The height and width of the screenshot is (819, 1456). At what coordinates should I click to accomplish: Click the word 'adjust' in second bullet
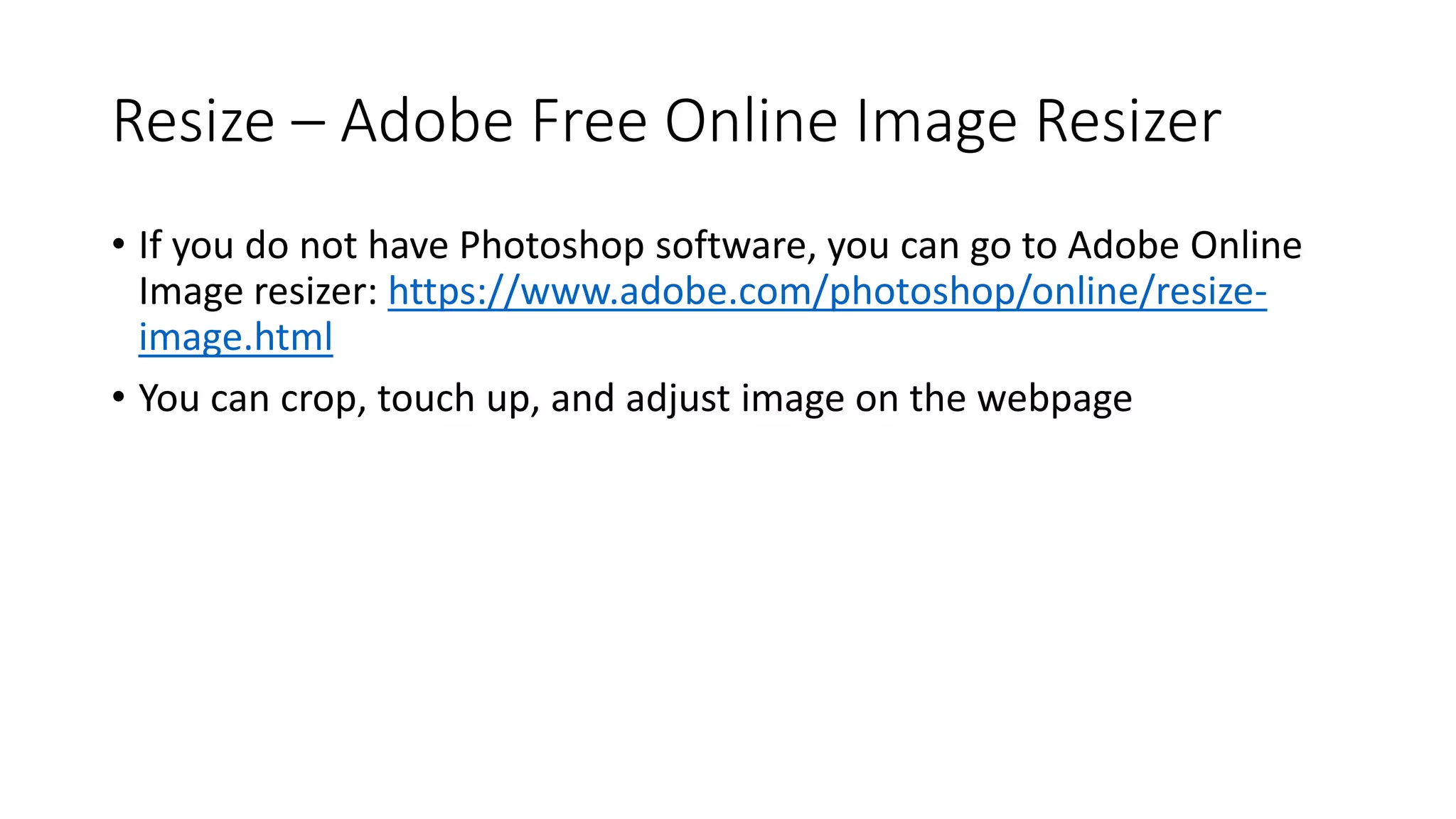coord(678,400)
